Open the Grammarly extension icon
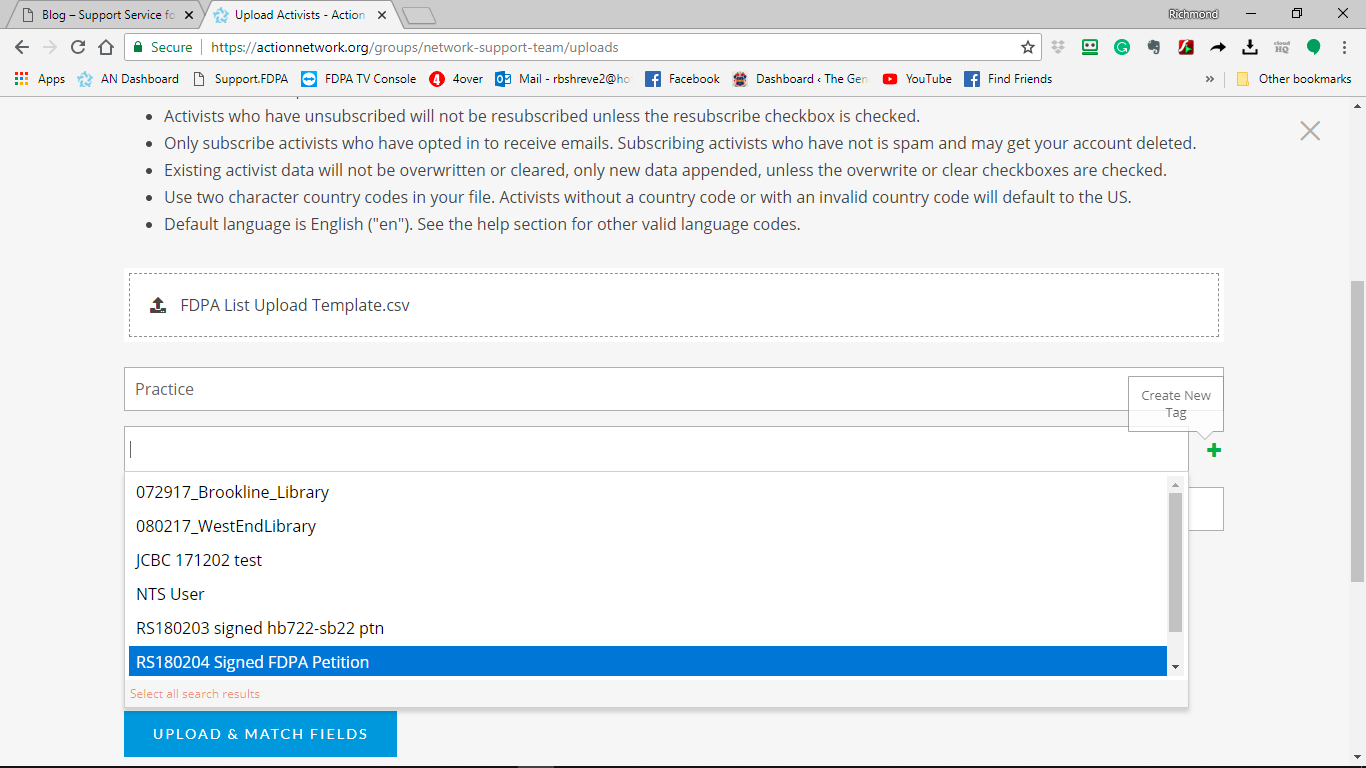Screen dimensions: 1366x768 click(1122, 47)
